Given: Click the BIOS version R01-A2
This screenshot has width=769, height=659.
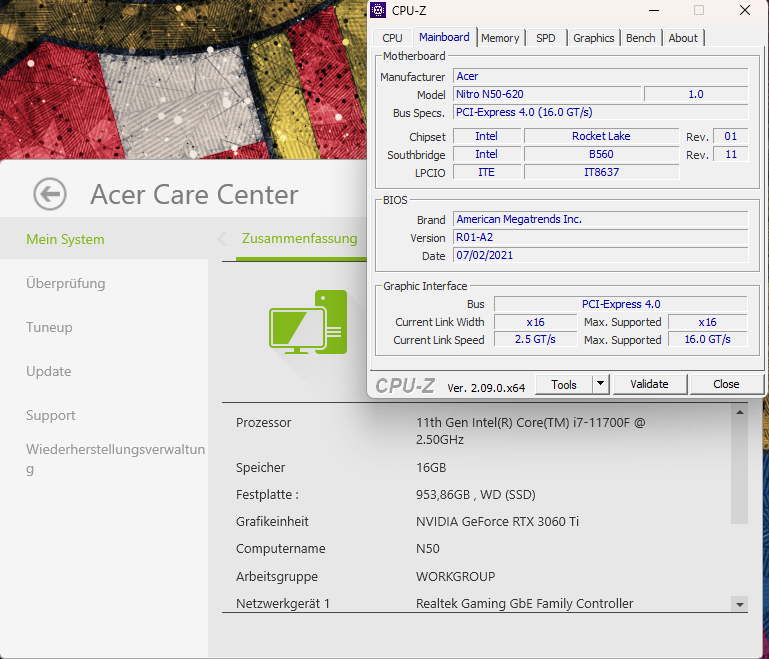Looking at the screenshot, I should tap(601, 237).
